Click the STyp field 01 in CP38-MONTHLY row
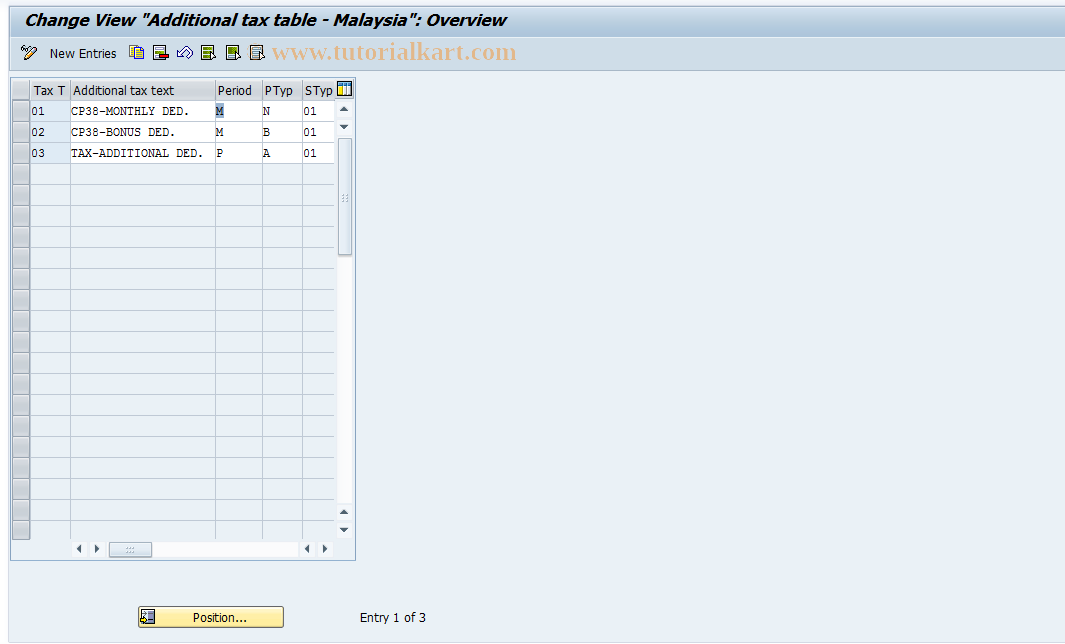The image size is (1065, 644). (319, 111)
